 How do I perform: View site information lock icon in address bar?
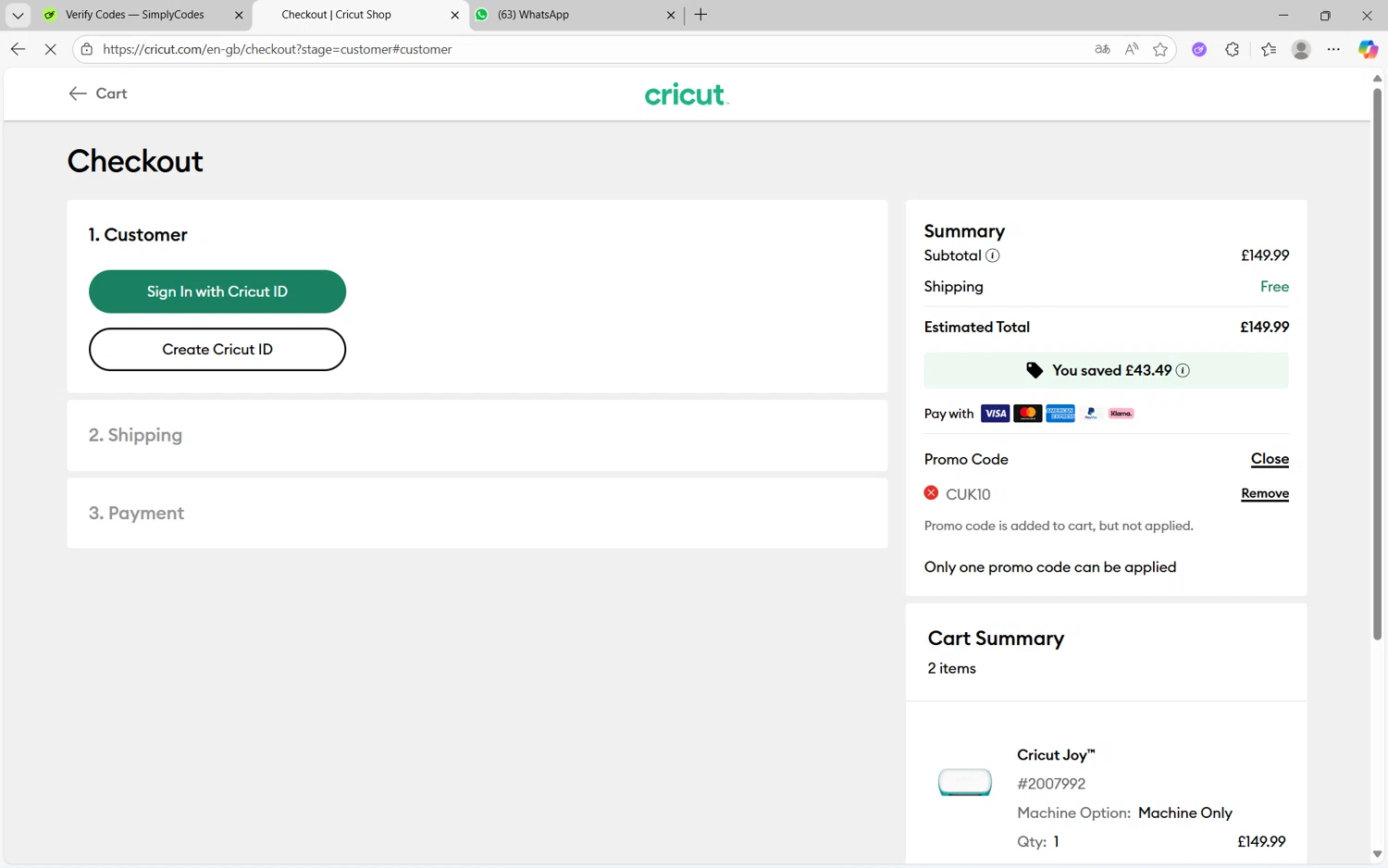click(x=87, y=49)
